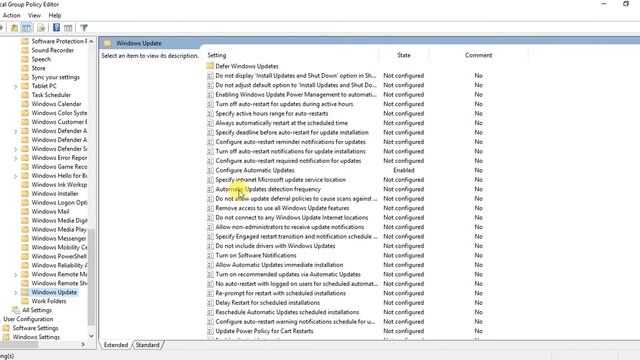This screenshot has height=360, width=640.
Task: Click policy icon for Delay Restart for scheduled installations
Action: pyautogui.click(x=210, y=303)
